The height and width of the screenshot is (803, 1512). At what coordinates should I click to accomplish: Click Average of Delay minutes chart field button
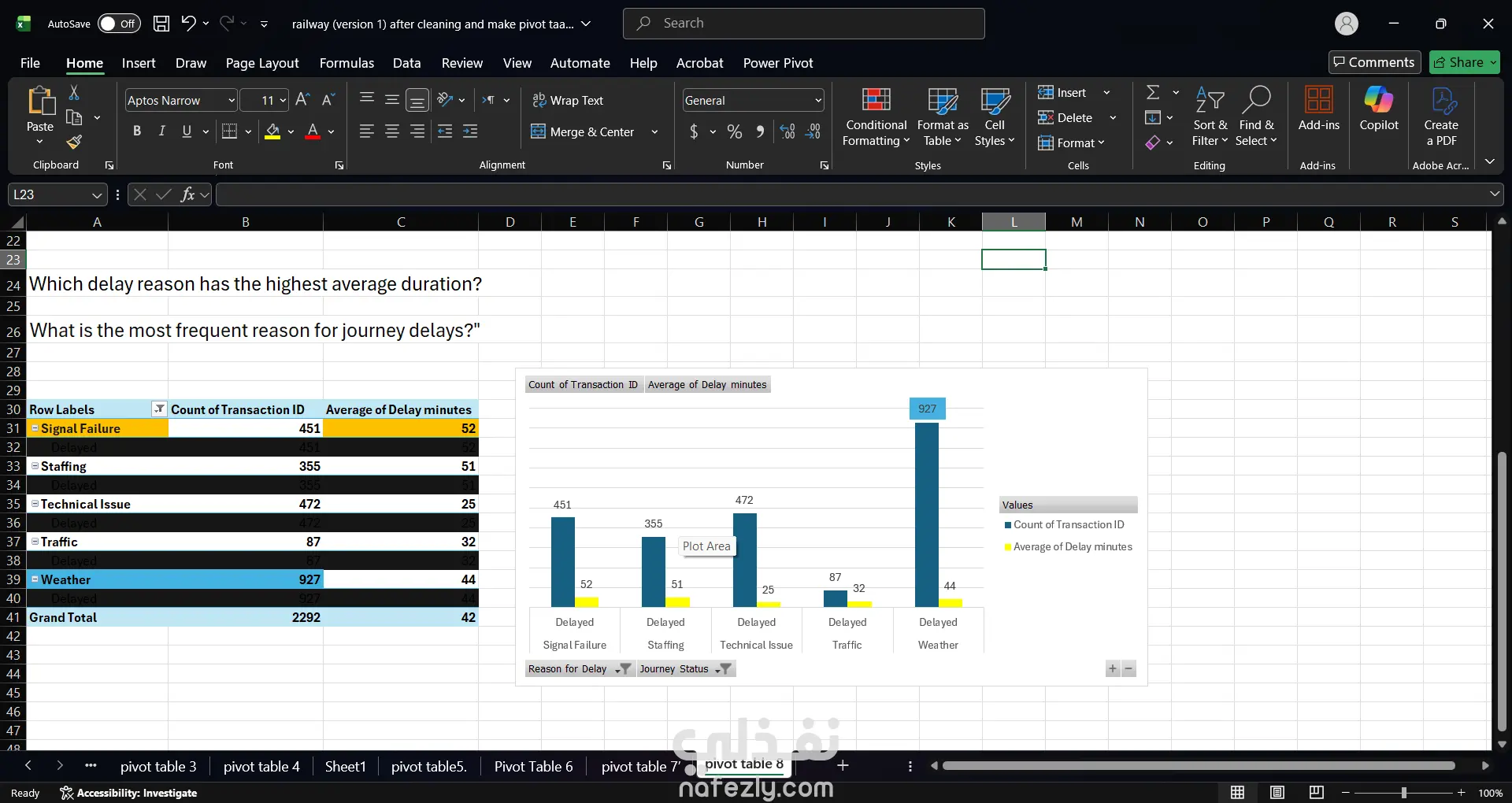(x=707, y=384)
